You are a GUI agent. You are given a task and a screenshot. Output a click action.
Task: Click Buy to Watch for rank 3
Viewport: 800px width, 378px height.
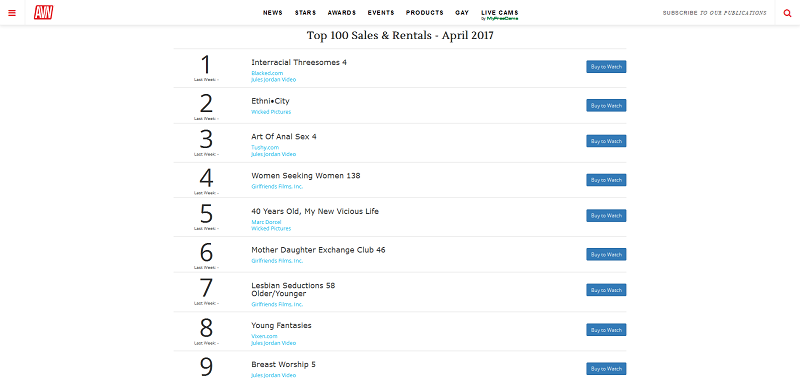606,141
